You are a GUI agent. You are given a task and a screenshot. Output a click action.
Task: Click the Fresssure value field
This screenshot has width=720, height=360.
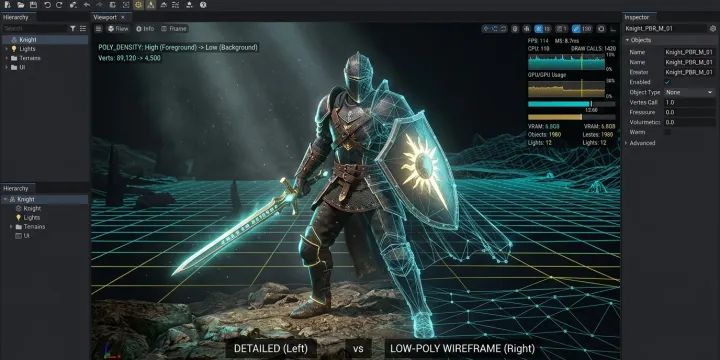pyautogui.click(x=689, y=112)
